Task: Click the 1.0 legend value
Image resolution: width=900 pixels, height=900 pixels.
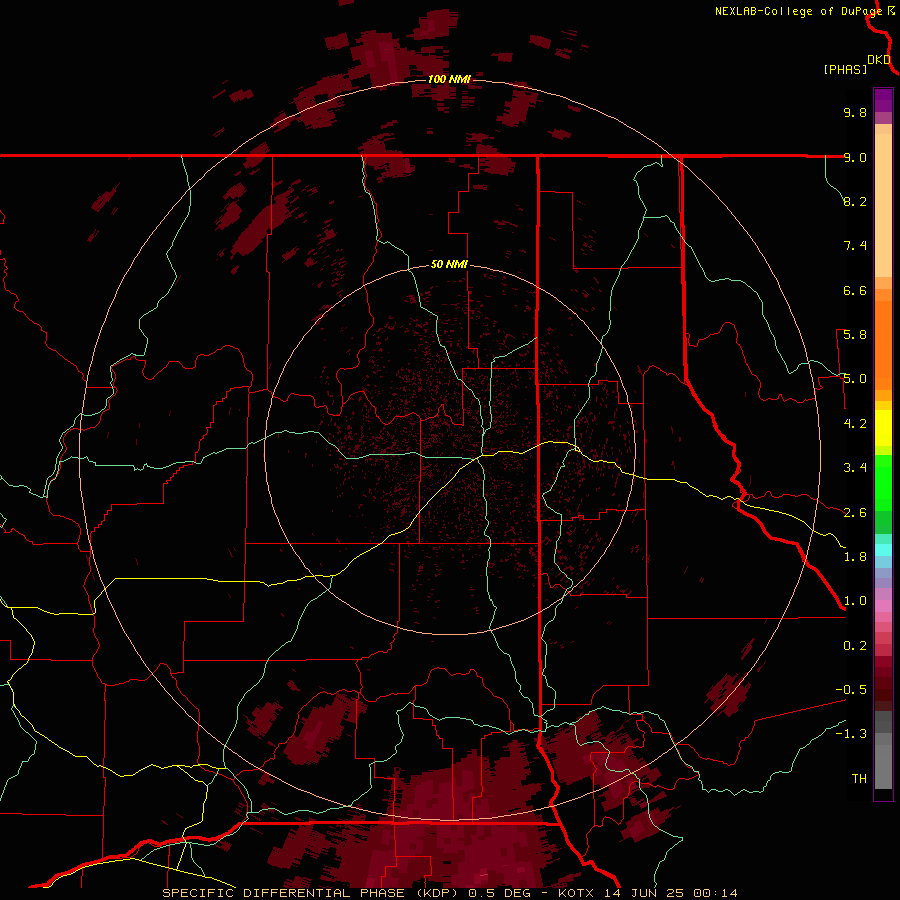Action: coord(855,601)
